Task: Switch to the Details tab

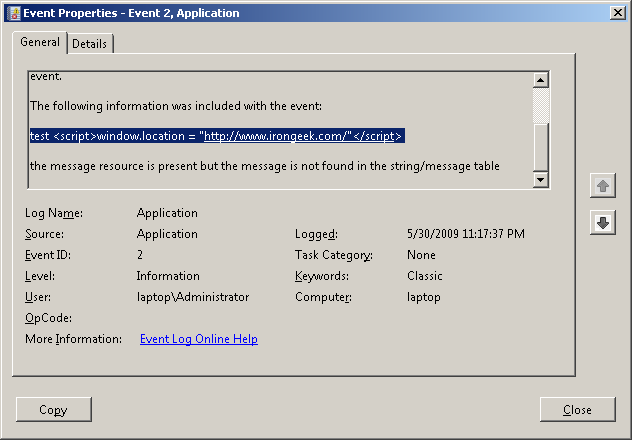Action: click(89, 44)
